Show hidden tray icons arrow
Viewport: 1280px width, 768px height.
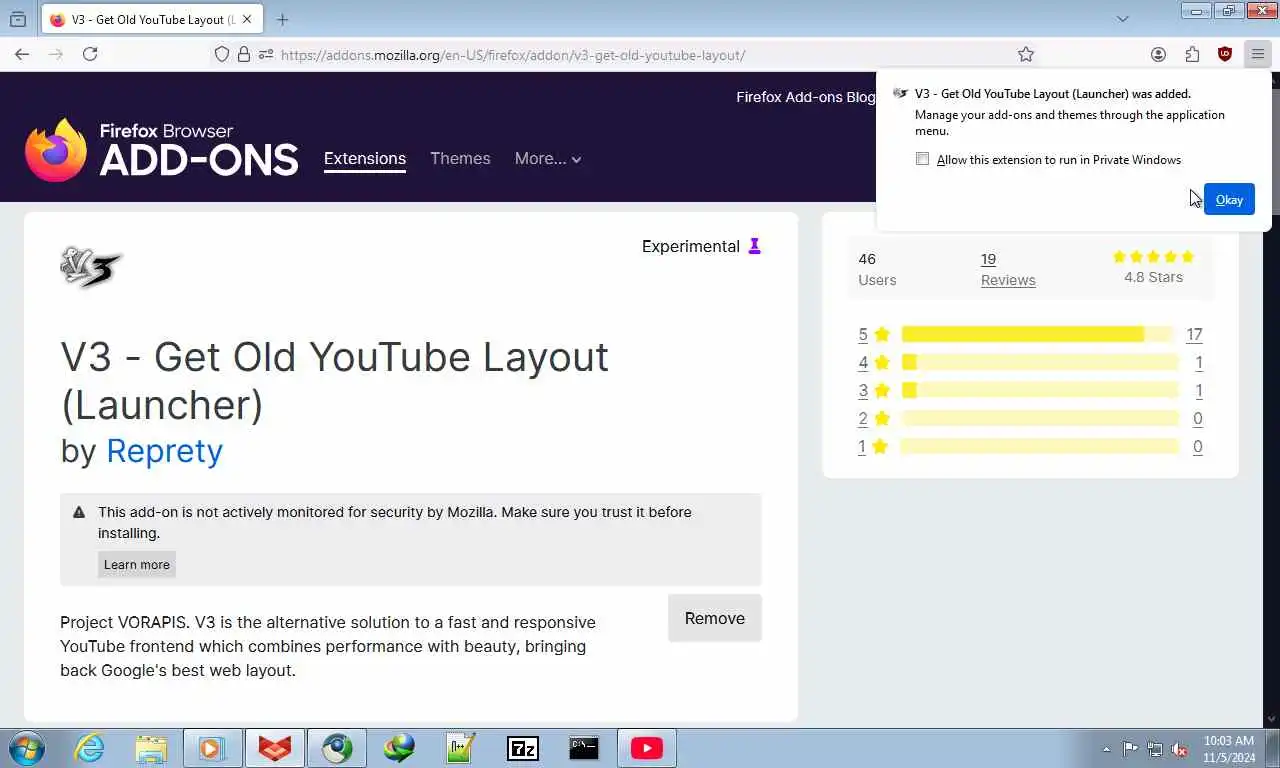coord(1106,748)
